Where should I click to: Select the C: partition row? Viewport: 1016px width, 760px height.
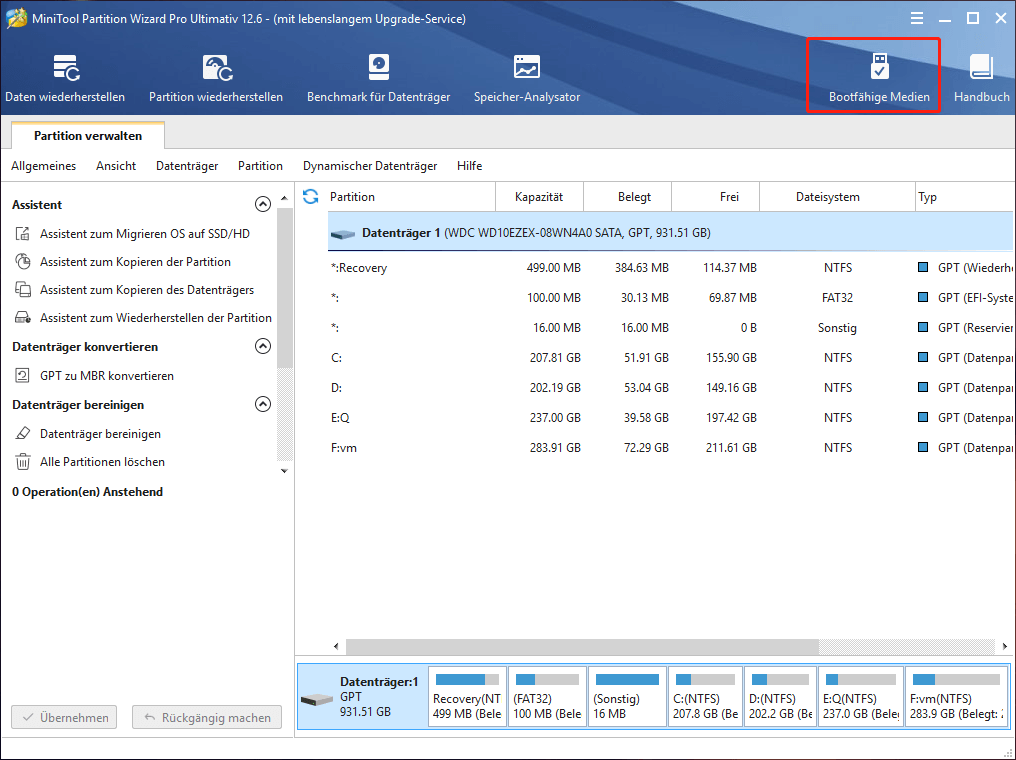click(671, 358)
